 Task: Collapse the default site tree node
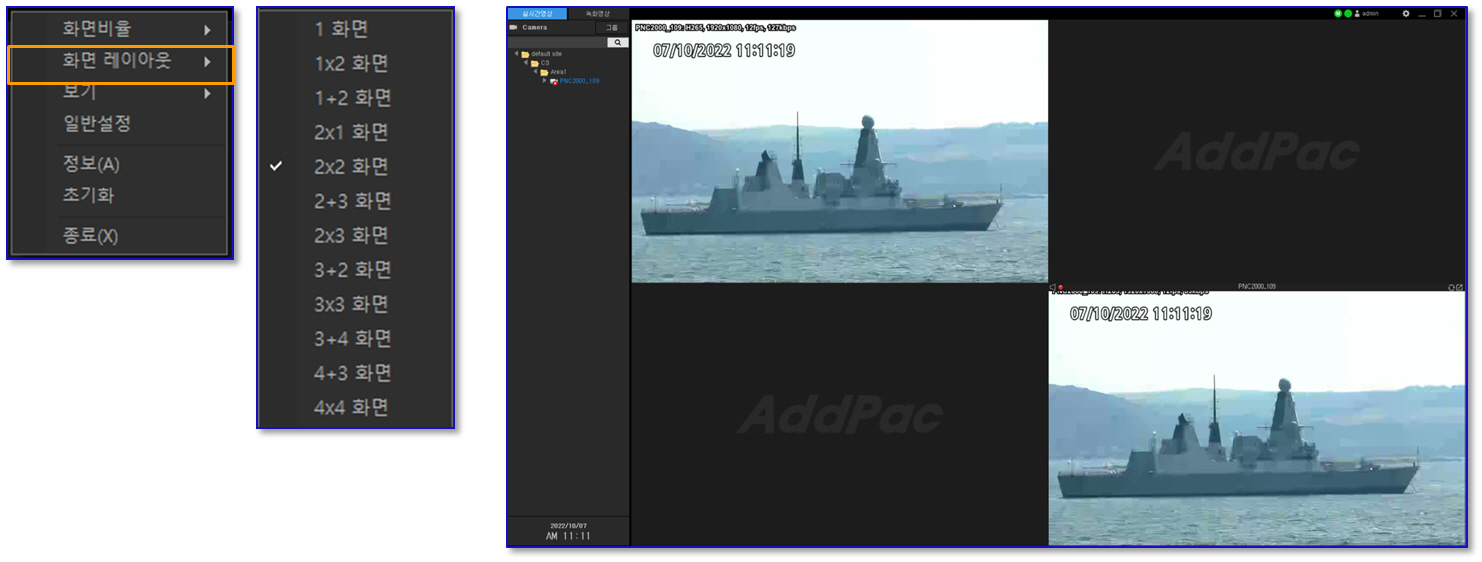tap(517, 54)
